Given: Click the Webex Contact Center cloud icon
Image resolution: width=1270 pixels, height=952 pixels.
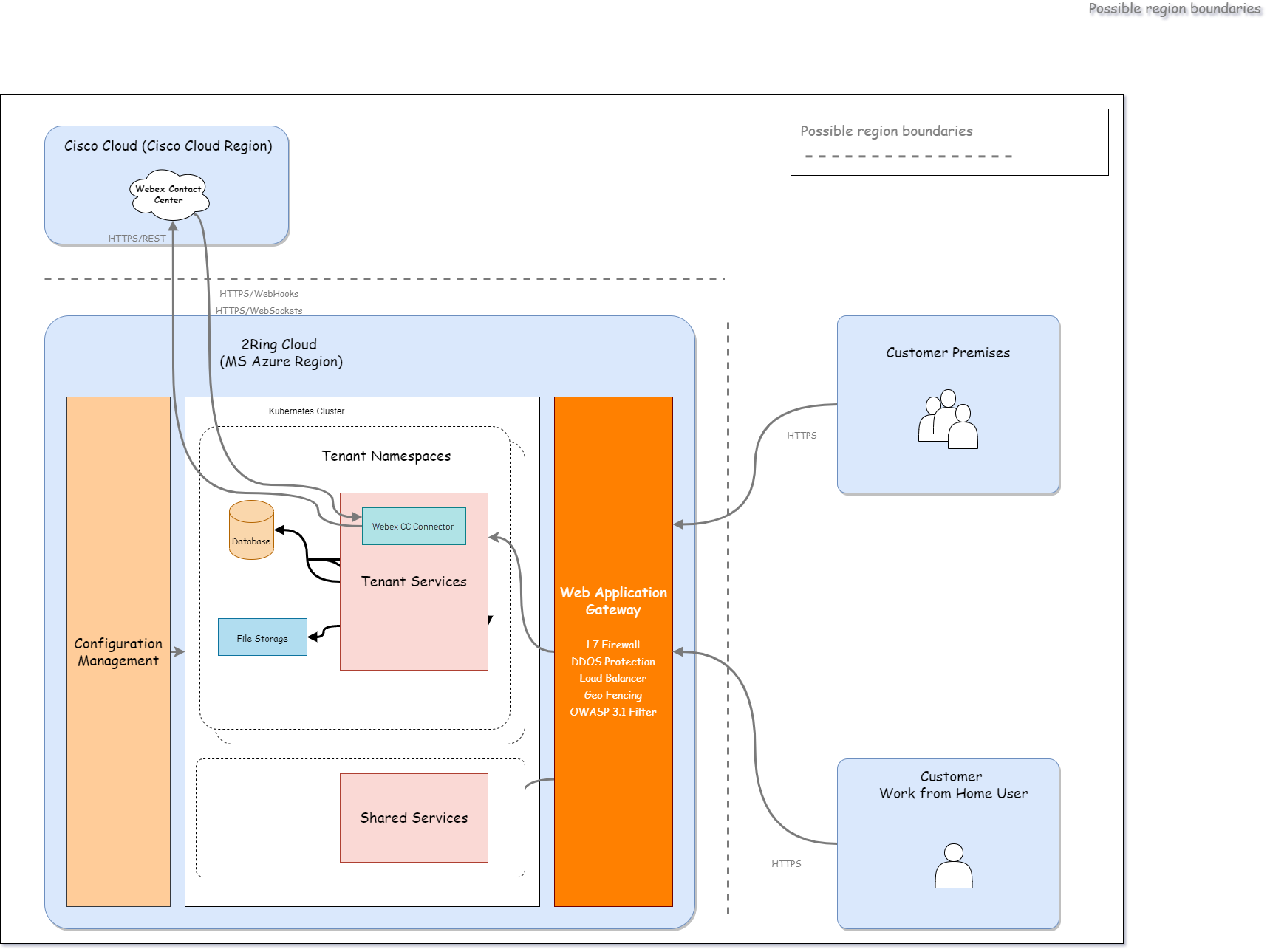Looking at the screenshot, I should pyautogui.click(x=169, y=195).
